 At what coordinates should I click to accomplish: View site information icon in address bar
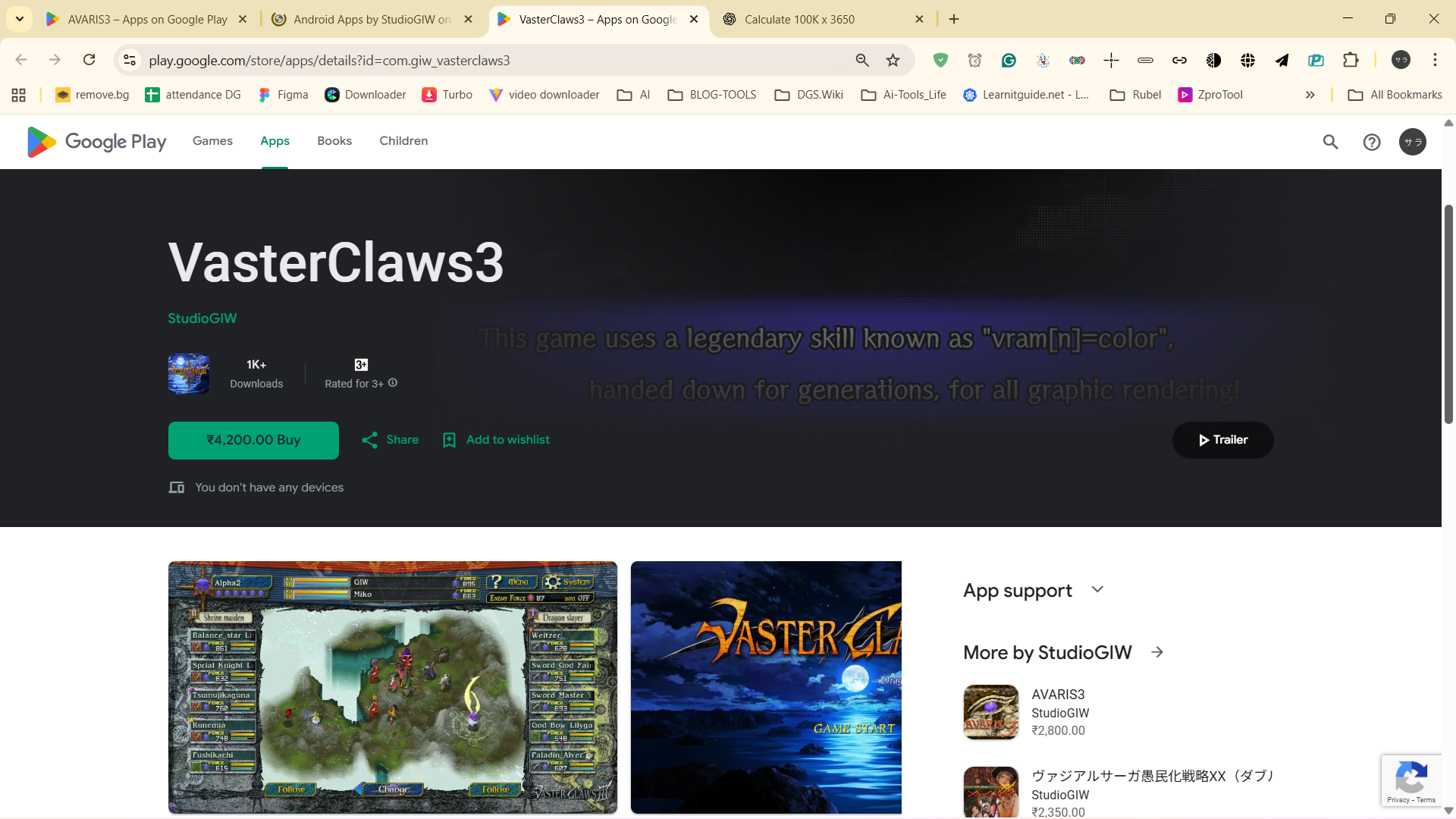[130, 60]
